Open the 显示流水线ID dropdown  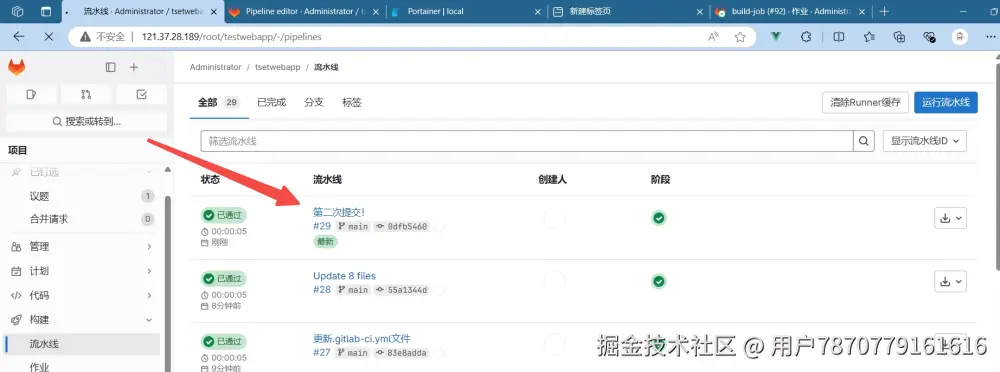coord(925,141)
